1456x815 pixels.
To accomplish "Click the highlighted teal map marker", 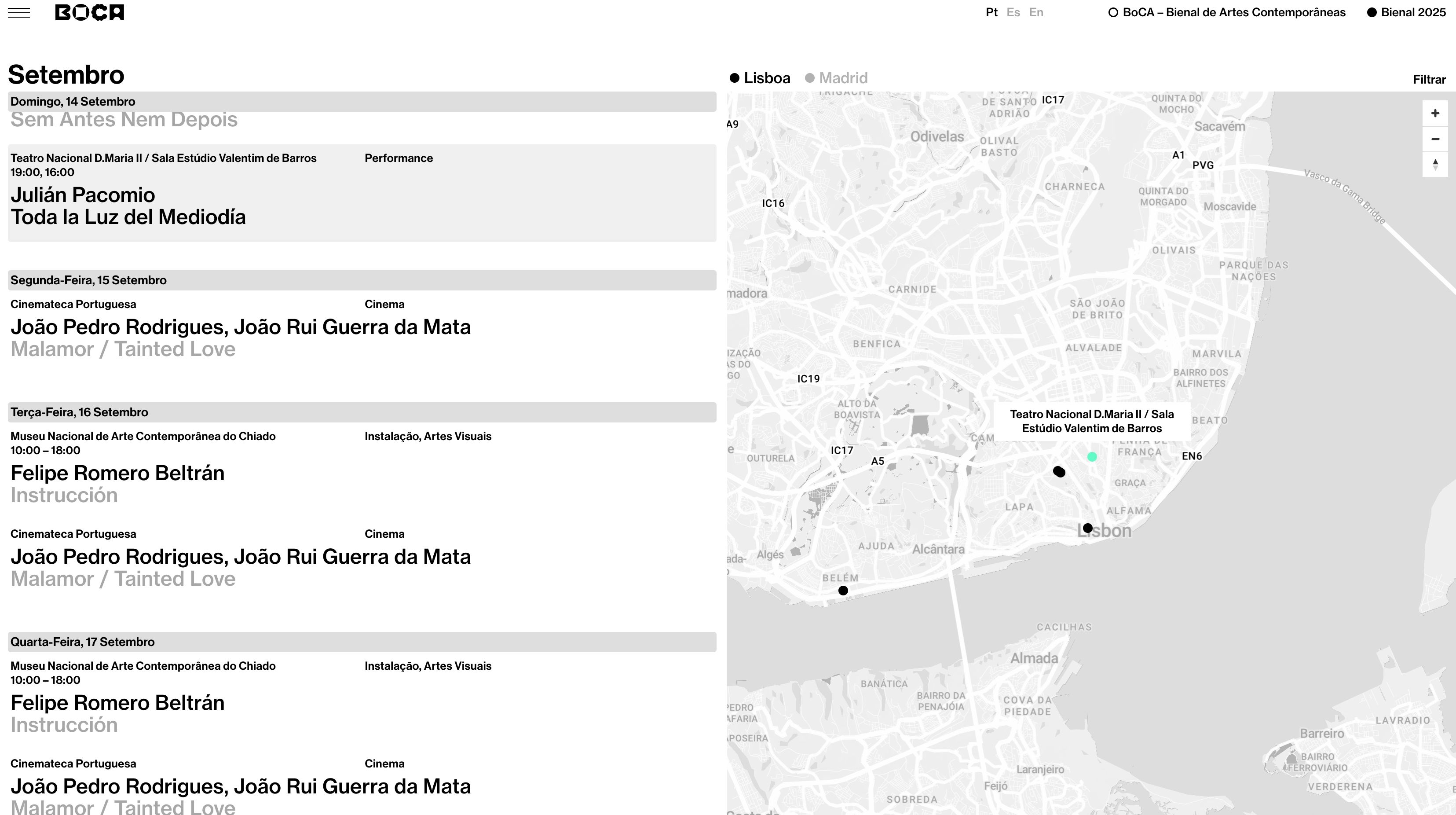I will (1092, 456).
